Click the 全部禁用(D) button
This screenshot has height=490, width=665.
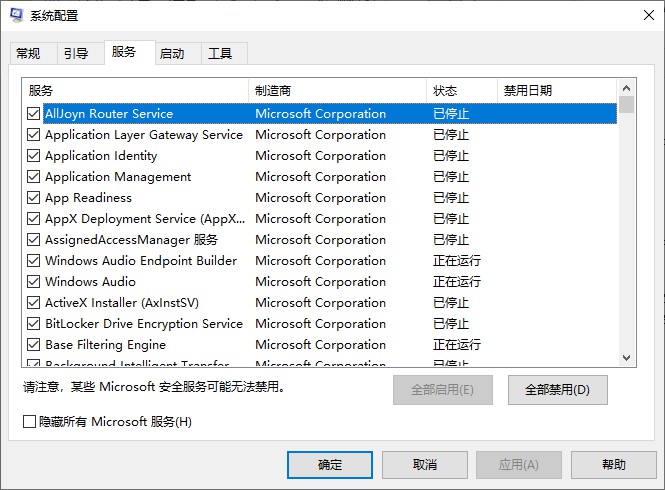coord(557,389)
